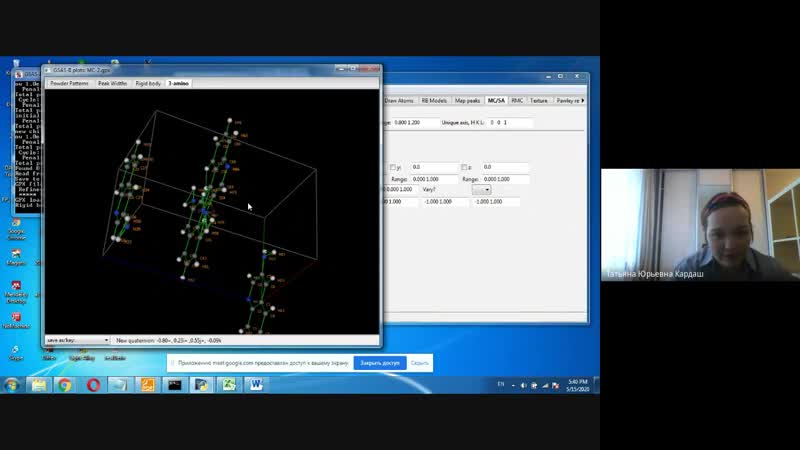Open the Vary? dropdown
Viewport: 800px width, 450px height.
(x=481, y=190)
